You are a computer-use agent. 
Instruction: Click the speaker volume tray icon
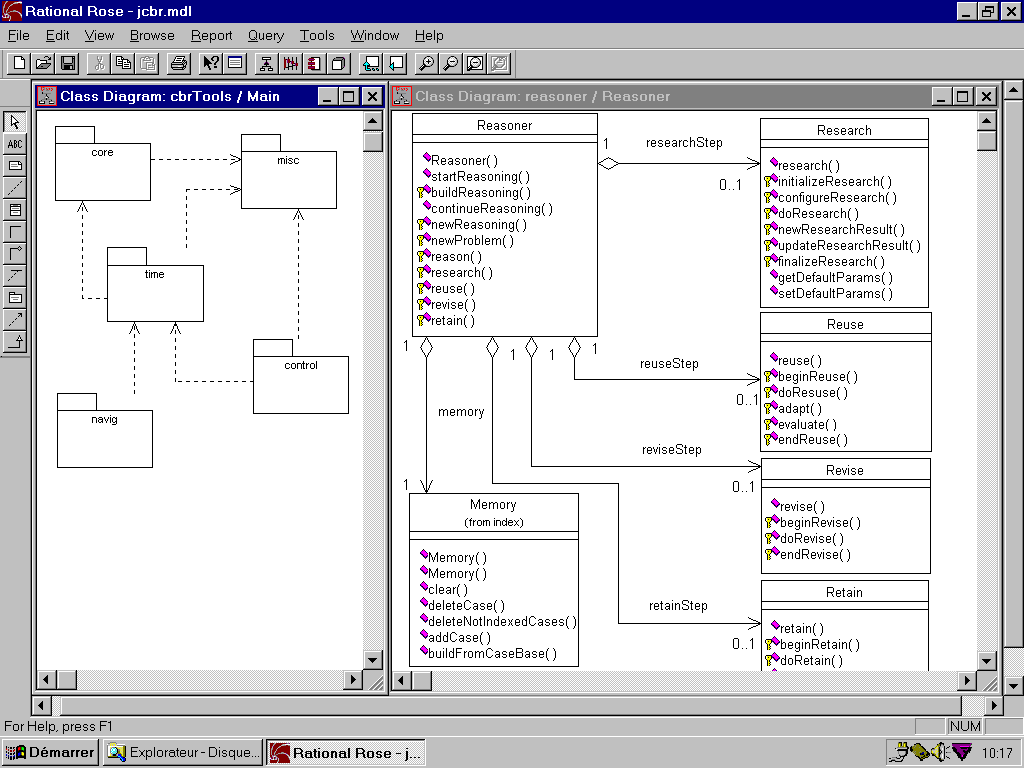pos(939,752)
